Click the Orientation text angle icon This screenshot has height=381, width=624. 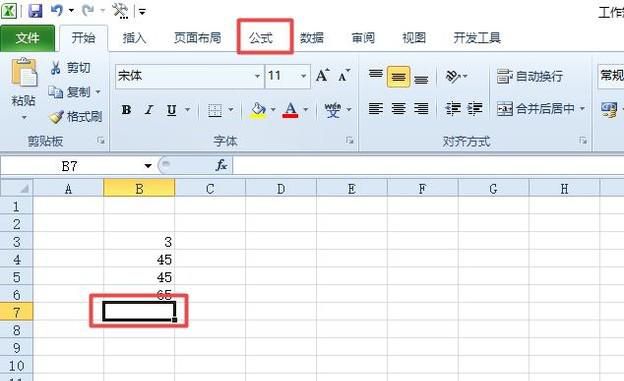point(452,76)
